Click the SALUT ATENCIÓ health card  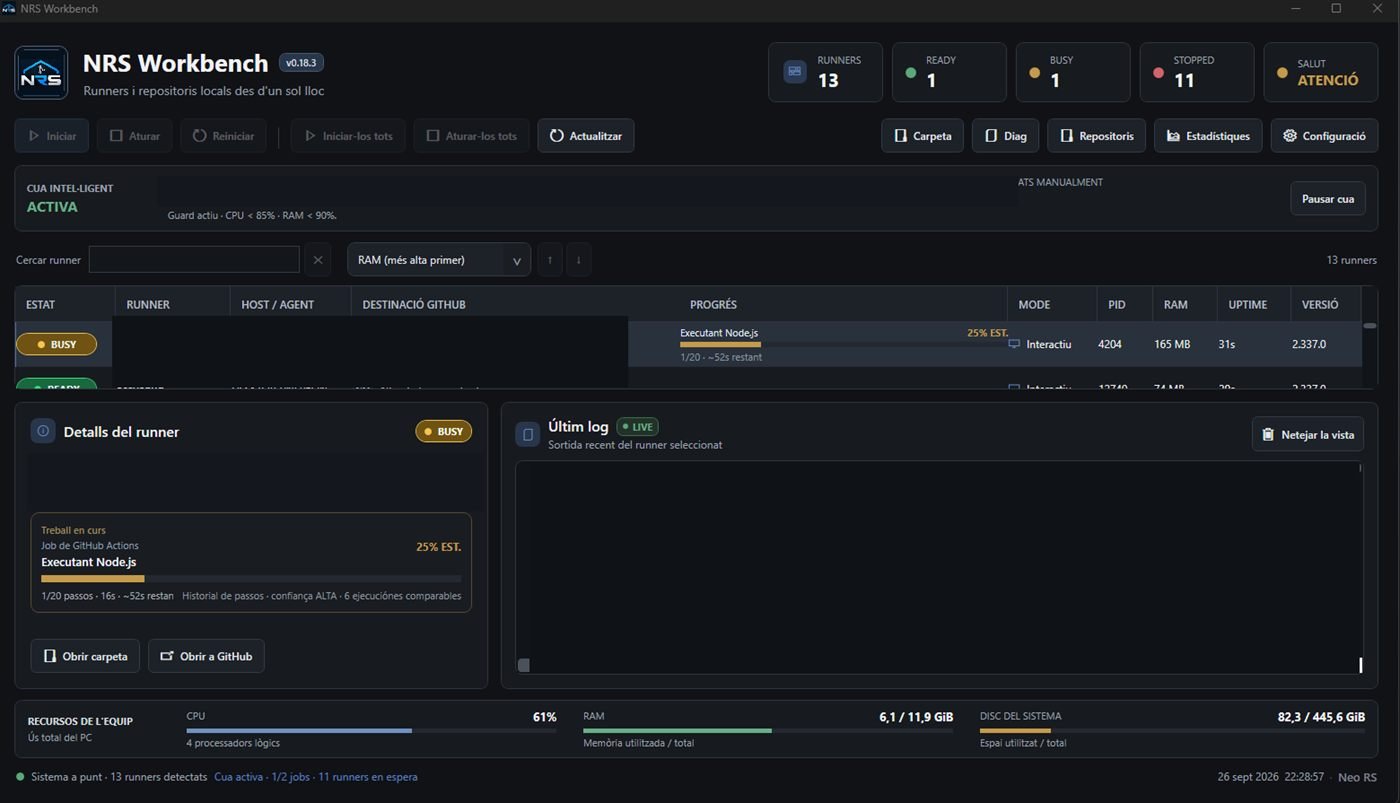(x=1321, y=72)
